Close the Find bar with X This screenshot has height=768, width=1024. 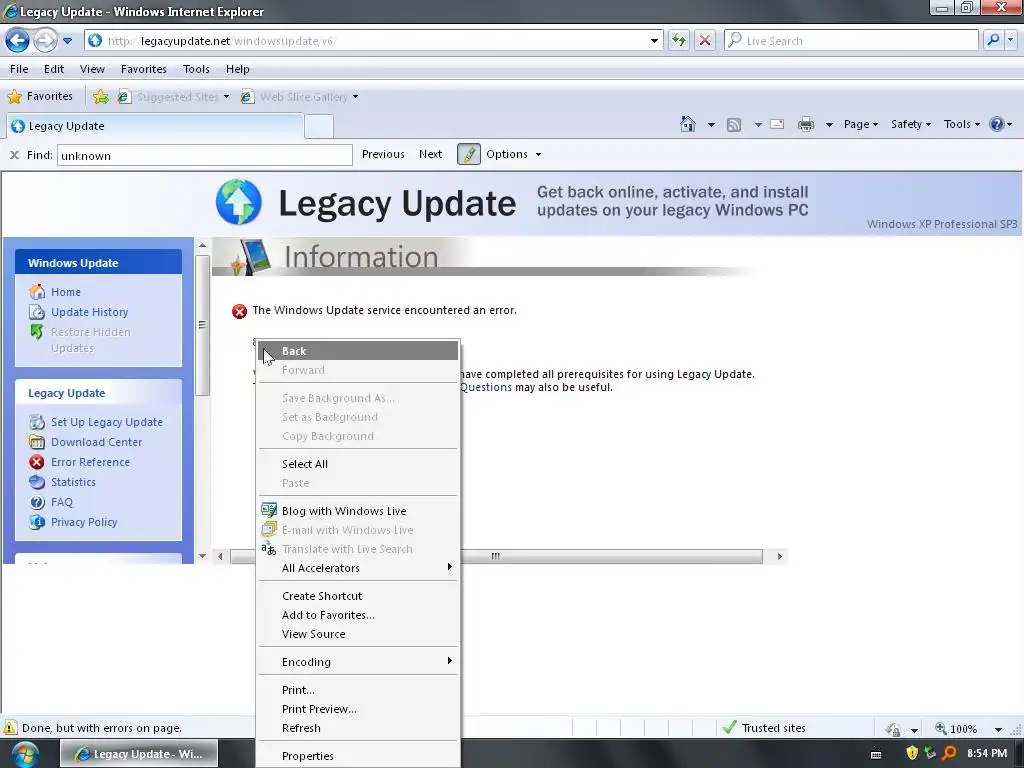[14, 155]
